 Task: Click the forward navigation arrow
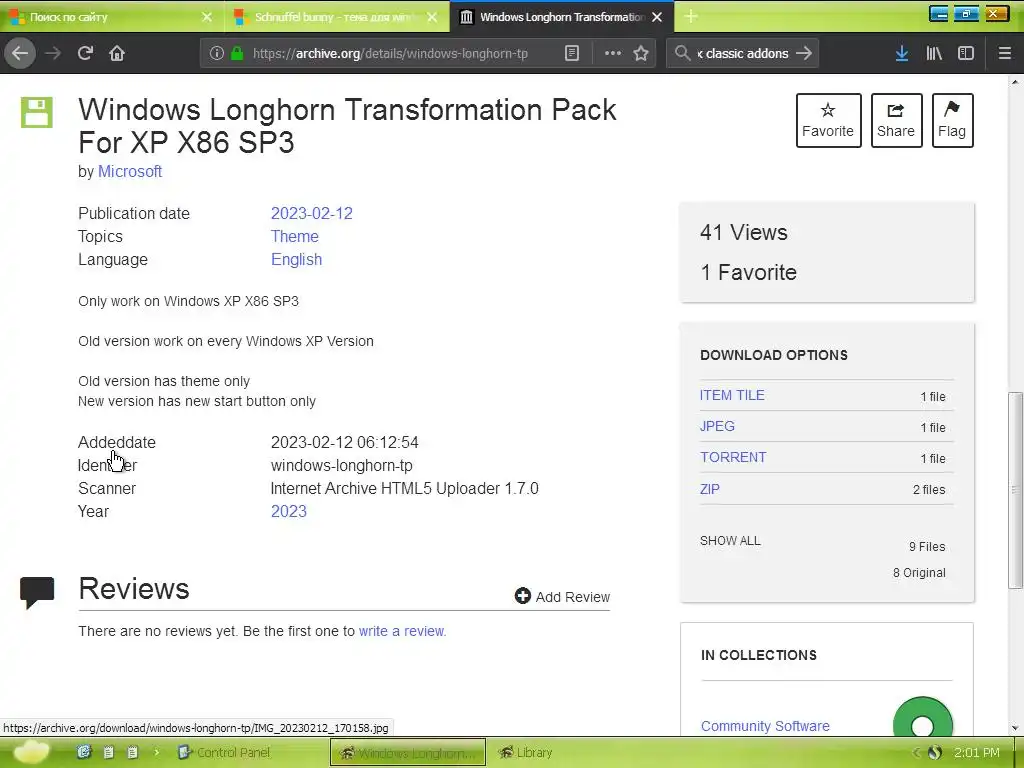[x=53, y=53]
